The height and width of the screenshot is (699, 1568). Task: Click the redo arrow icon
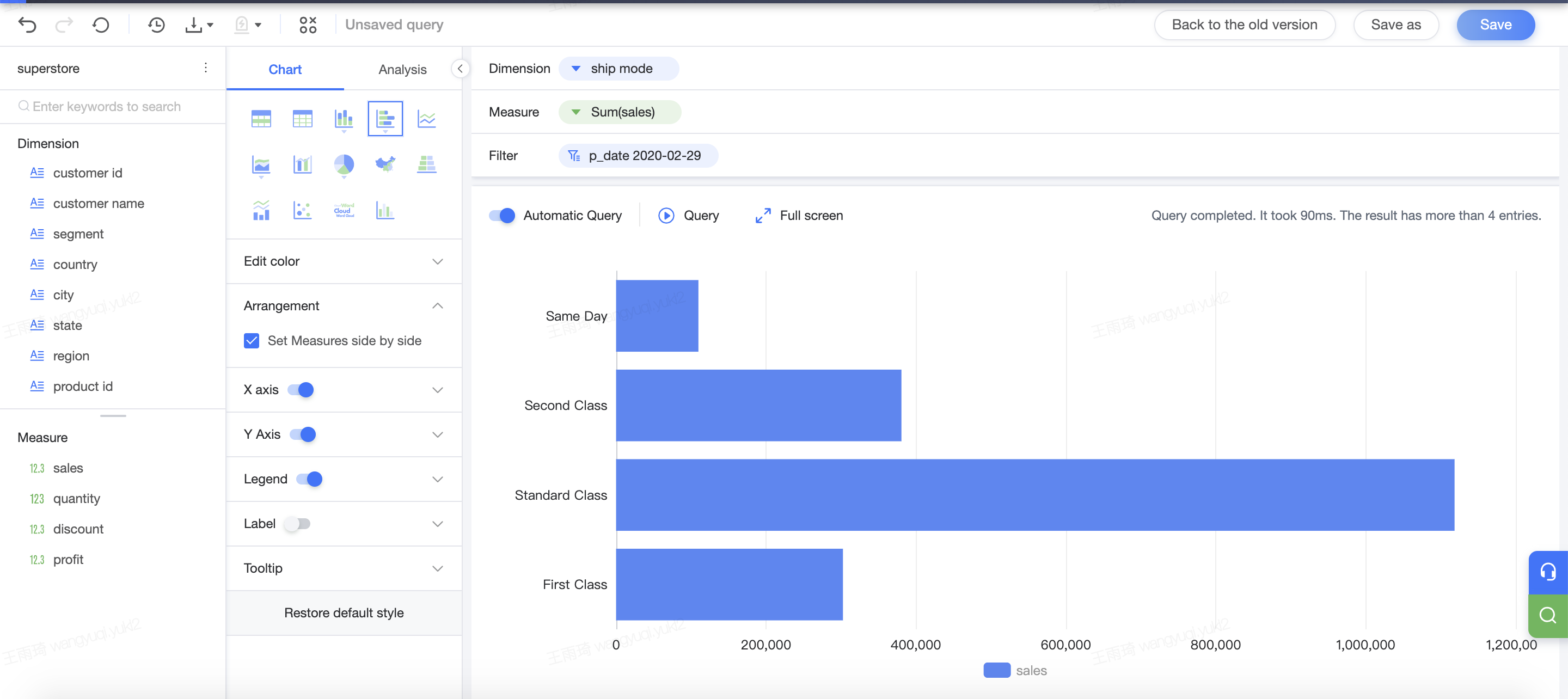pos(64,24)
